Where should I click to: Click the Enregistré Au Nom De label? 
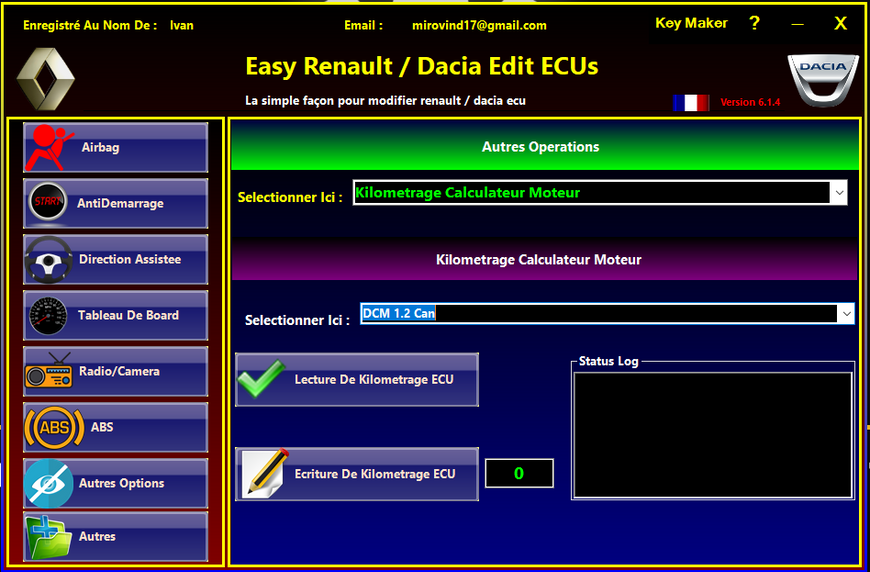click(x=90, y=26)
